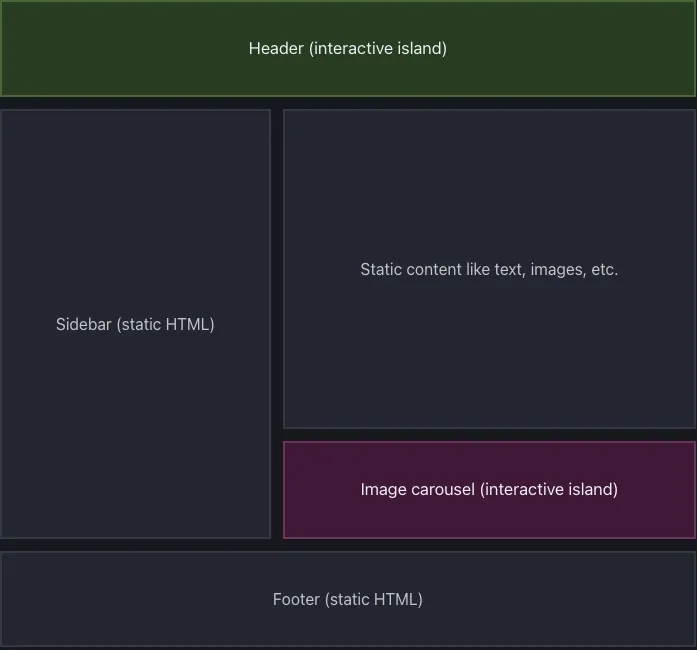Image resolution: width=697 pixels, height=650 pixels.
Task: Select the "Static content like text, images, etc." text
Action: pos(489,269)
